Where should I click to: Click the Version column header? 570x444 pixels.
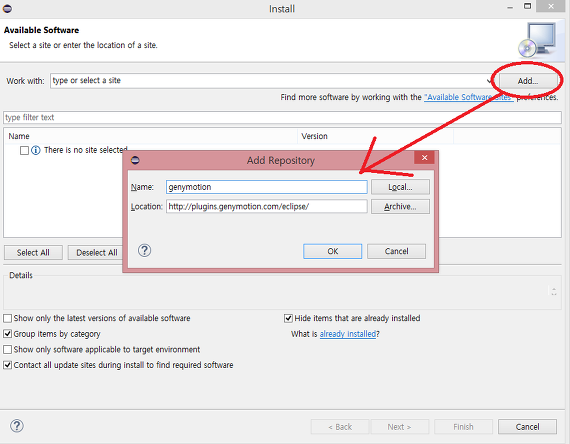coord(375,136)
